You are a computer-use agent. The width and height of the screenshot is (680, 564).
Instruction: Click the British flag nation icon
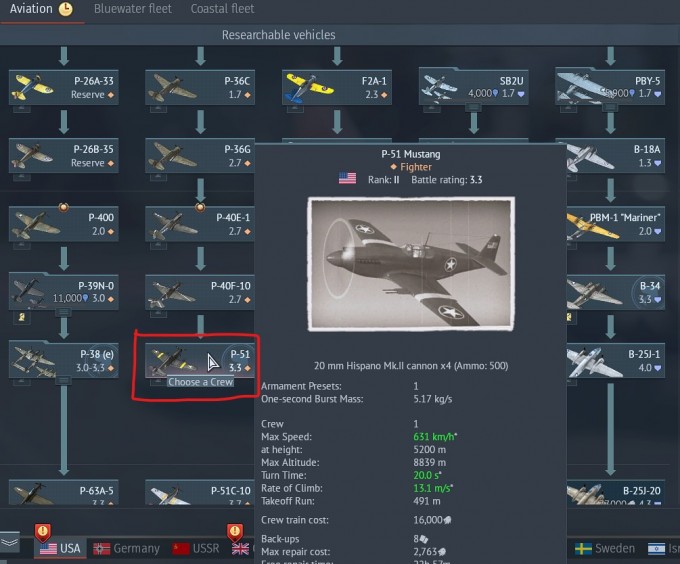coord(240,549)
